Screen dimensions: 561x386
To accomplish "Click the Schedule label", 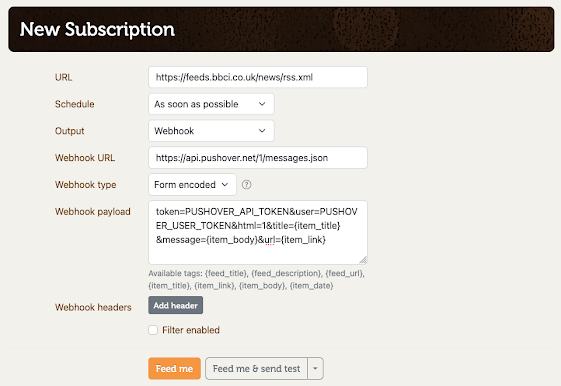I will click(74, 104).
